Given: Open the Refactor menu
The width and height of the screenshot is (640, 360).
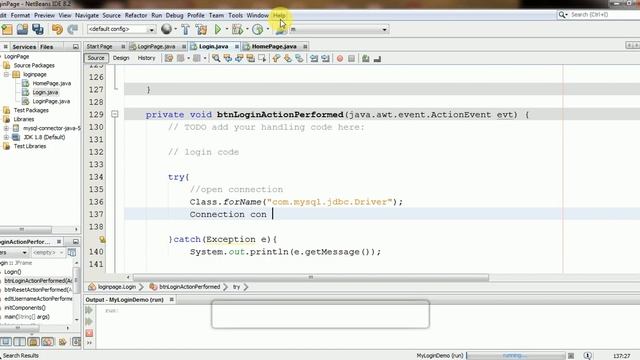Looking at the screenshot, I should click(136, 15).
